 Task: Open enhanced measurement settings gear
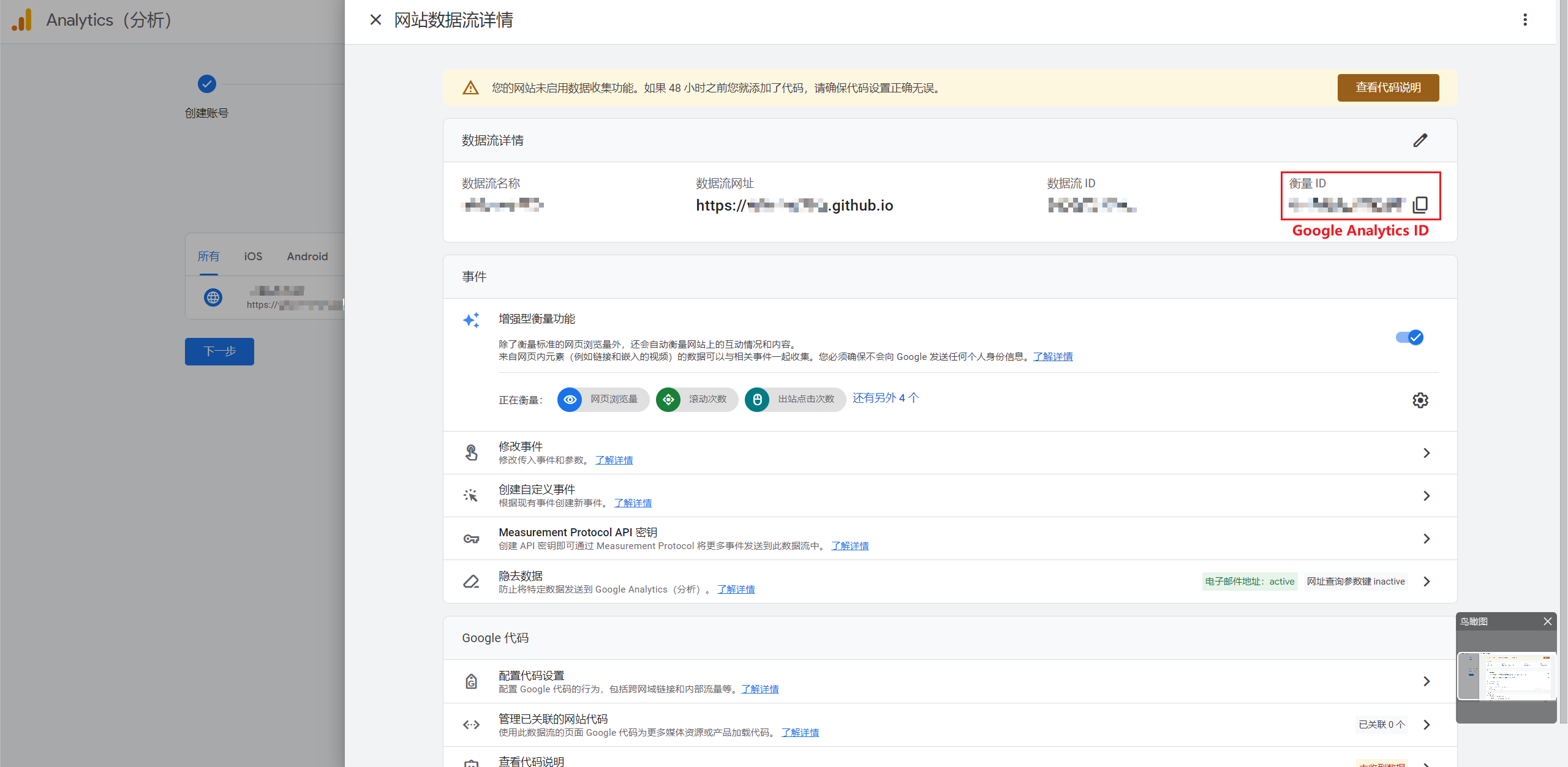coord(1420,400)
